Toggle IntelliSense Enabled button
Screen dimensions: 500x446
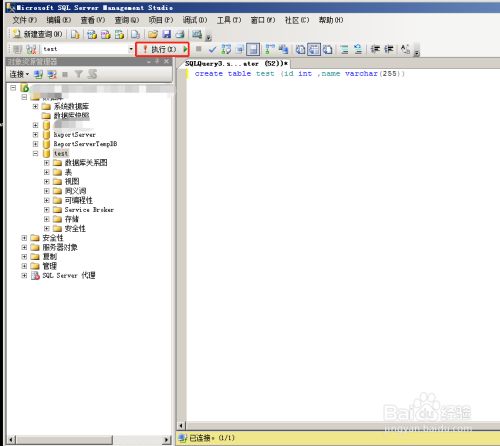coord(253,49)
